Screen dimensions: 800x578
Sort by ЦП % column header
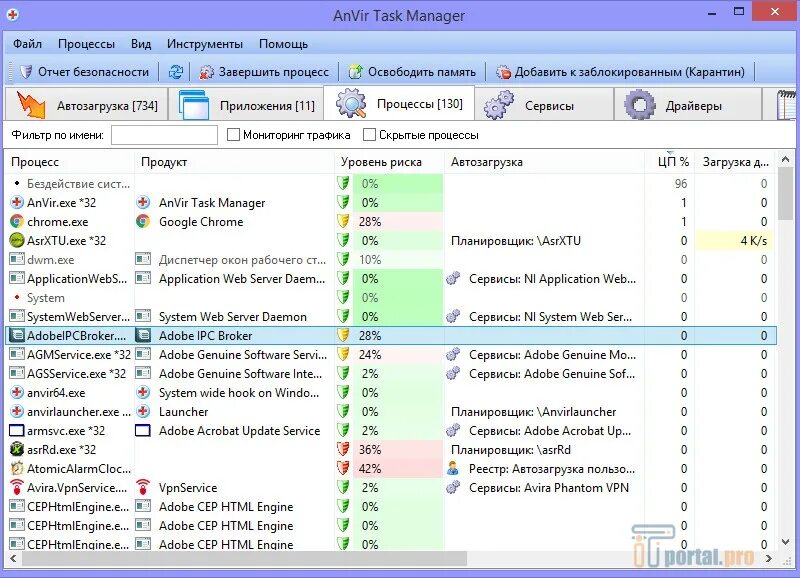click(669, 162)
